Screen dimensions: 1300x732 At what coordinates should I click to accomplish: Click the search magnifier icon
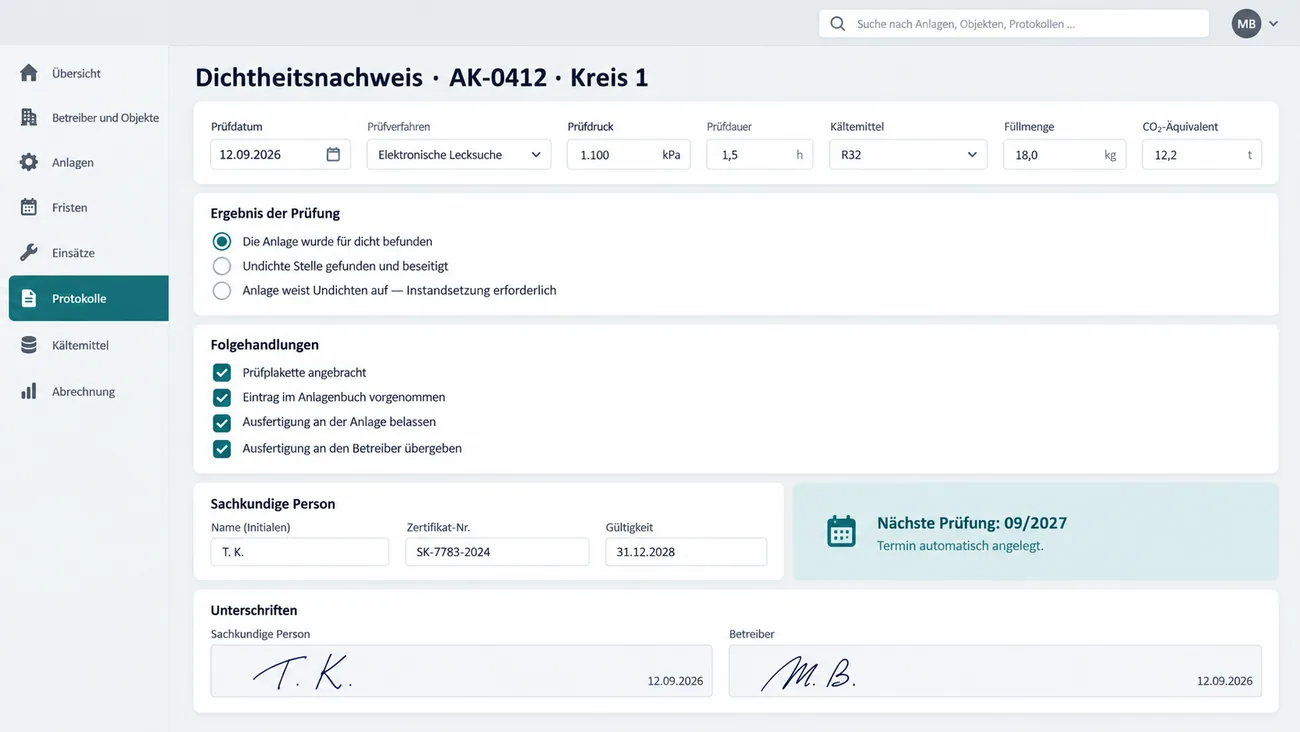click(x=838, y=24)
